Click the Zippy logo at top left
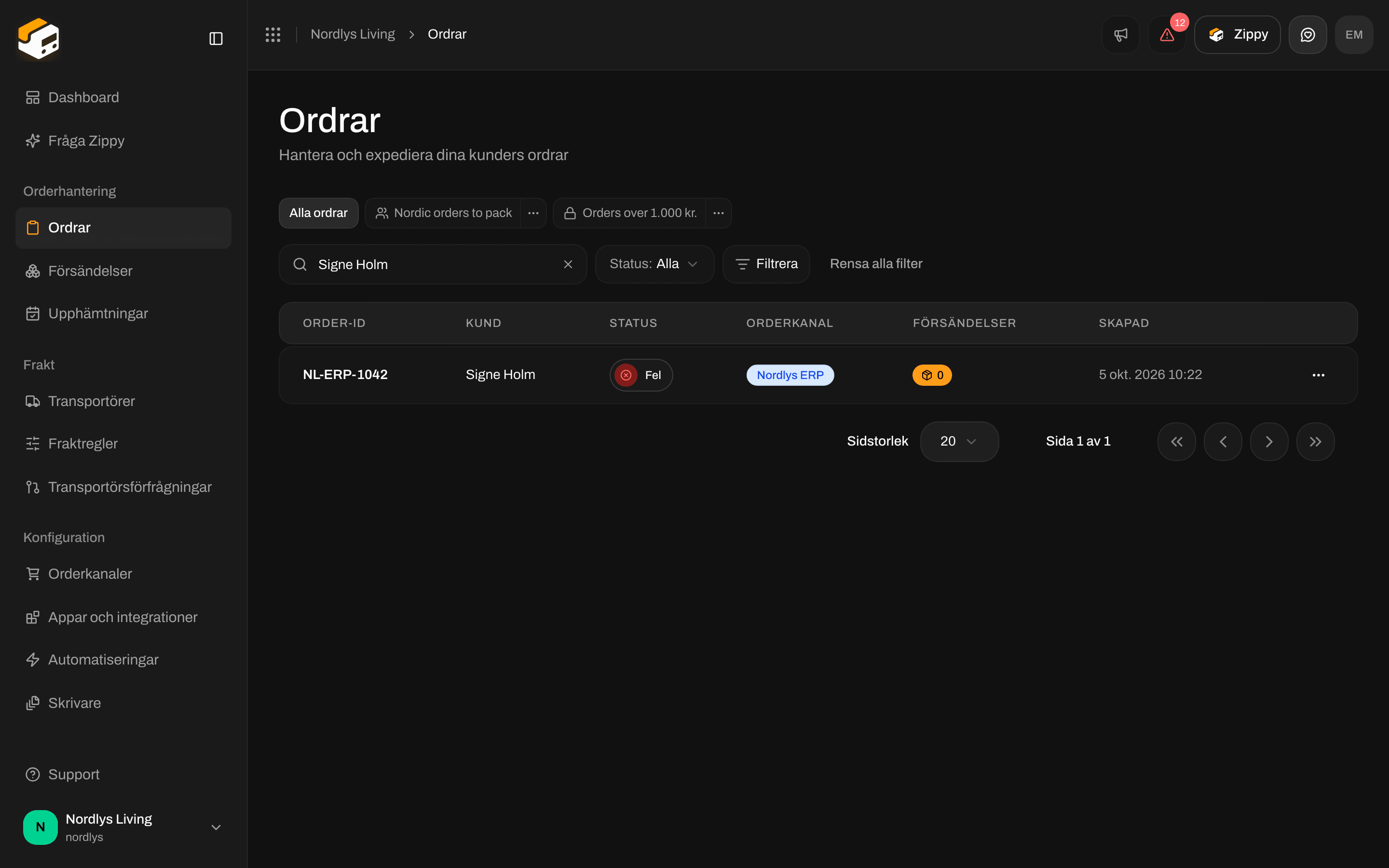This screenshot has width=1389, height=868. [x=39, y=39]
